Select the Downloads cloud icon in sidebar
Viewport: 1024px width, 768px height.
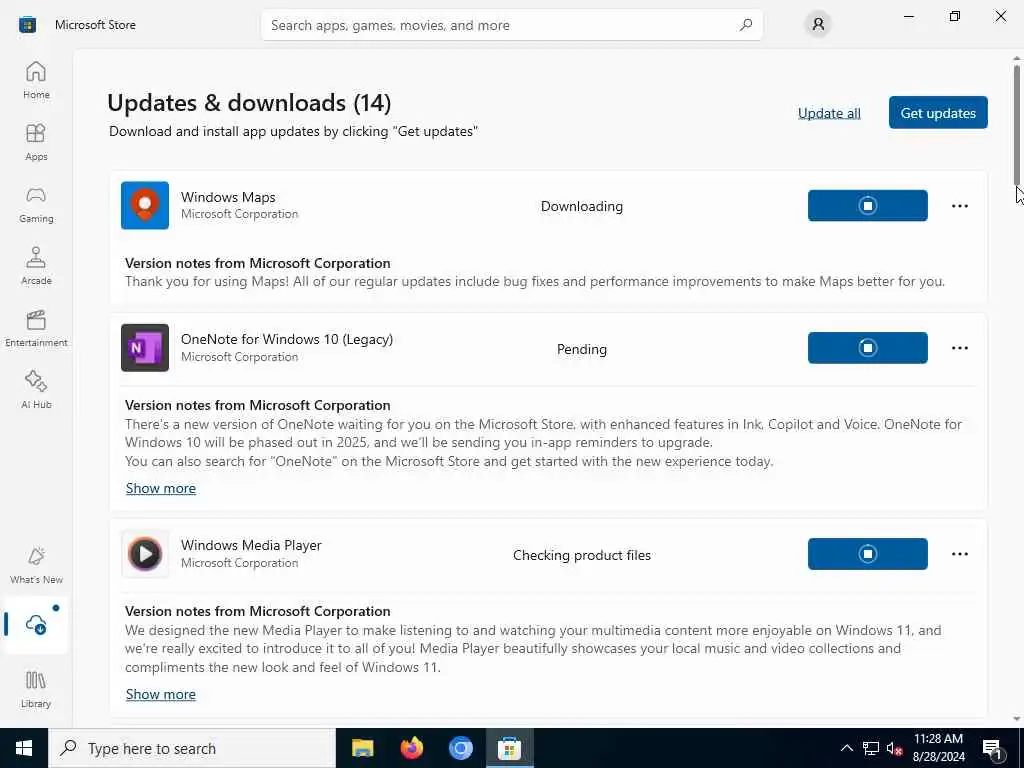(36, 624)
